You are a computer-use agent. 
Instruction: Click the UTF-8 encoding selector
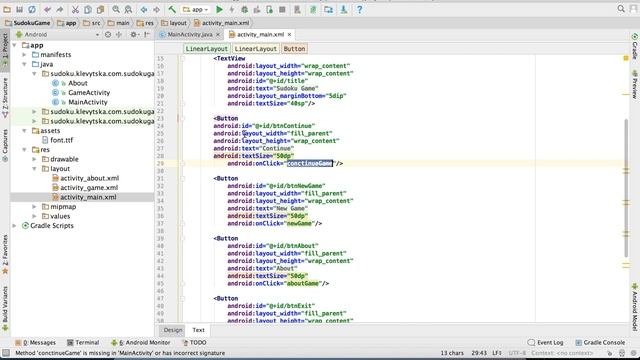tap(518, 353)
